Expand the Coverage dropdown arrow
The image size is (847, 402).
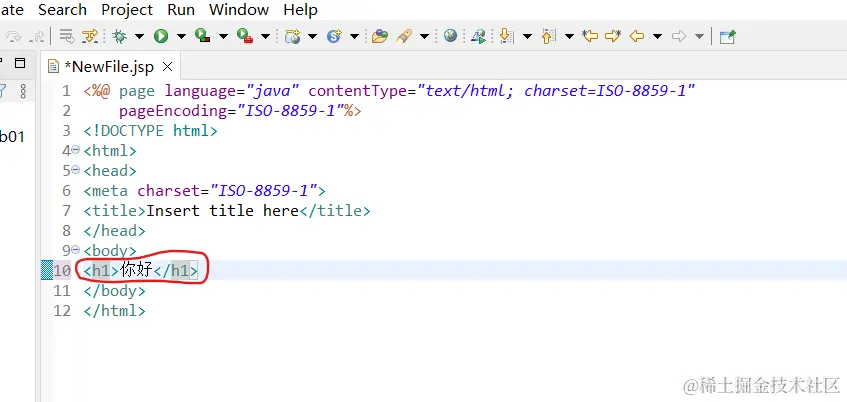point(224,36)
